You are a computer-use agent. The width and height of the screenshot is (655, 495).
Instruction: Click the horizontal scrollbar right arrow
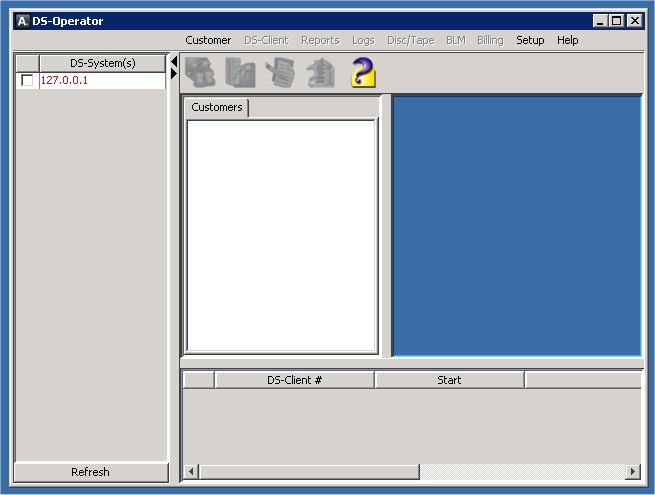pos(632,472)
